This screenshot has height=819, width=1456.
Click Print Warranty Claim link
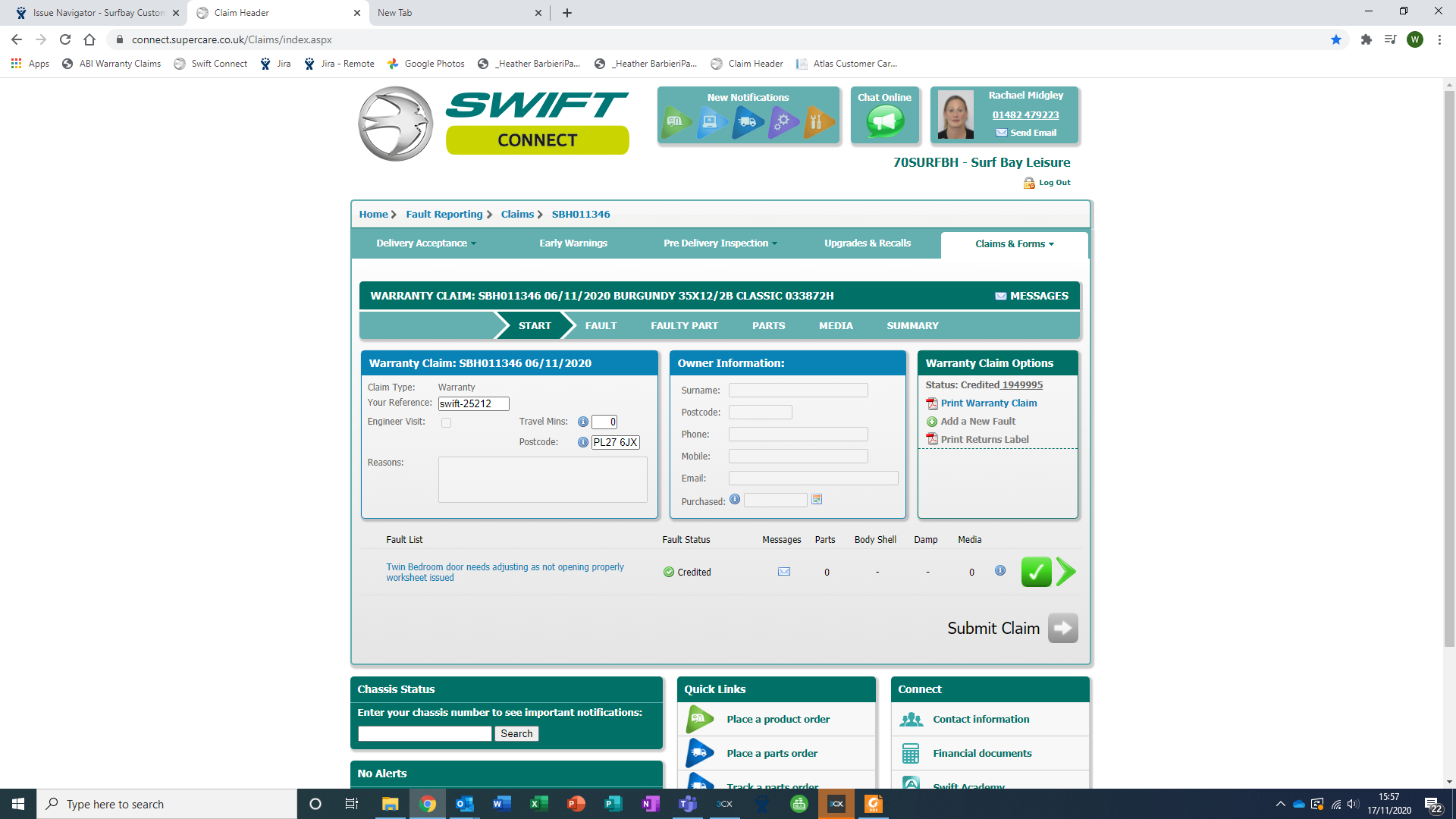point(988,403)
